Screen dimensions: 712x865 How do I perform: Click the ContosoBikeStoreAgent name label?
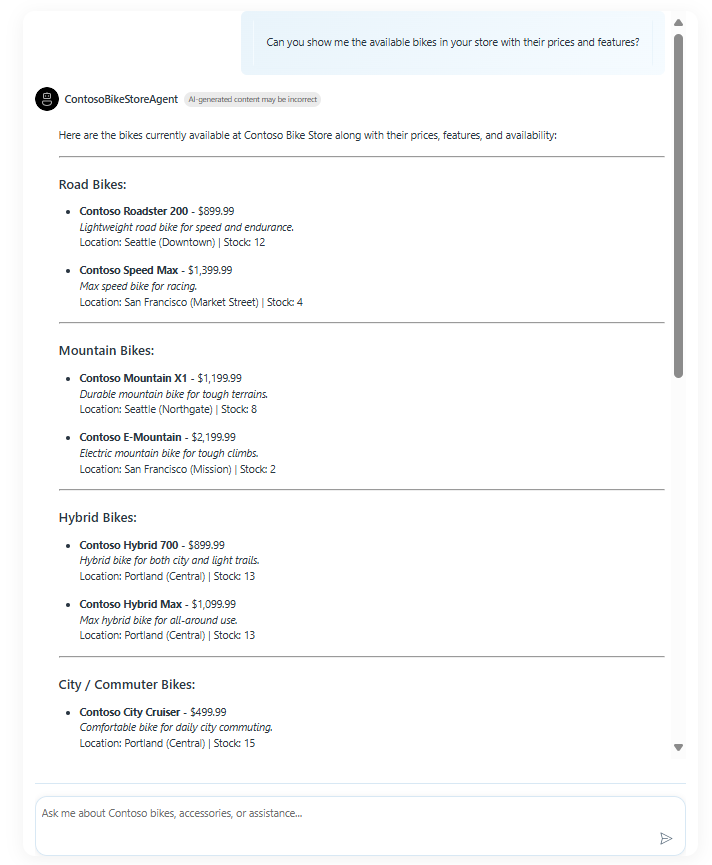pyautogui.click(x=121, y=99)
